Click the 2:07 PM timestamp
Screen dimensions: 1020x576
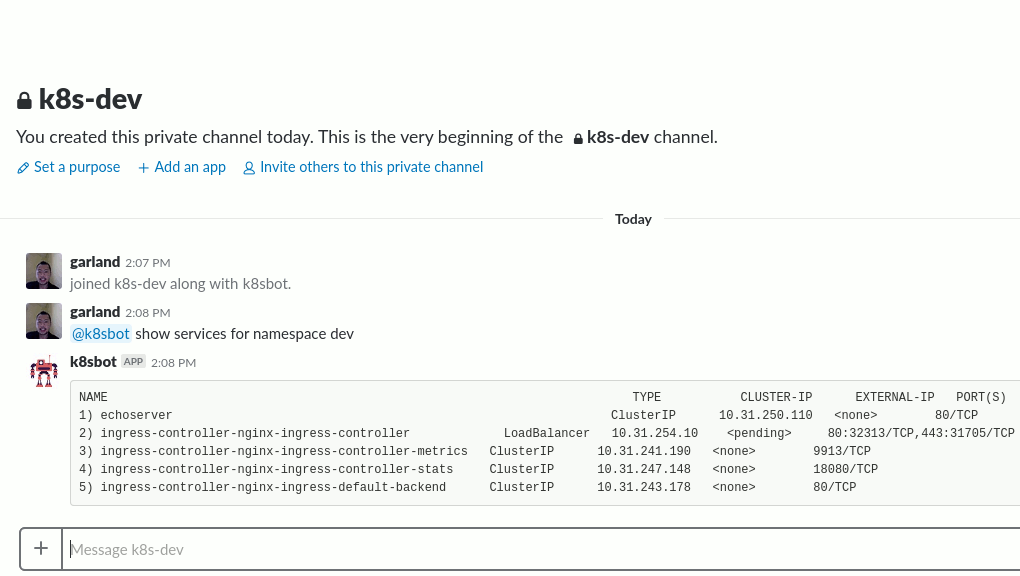pyautogui.click(x=148, y=263)
